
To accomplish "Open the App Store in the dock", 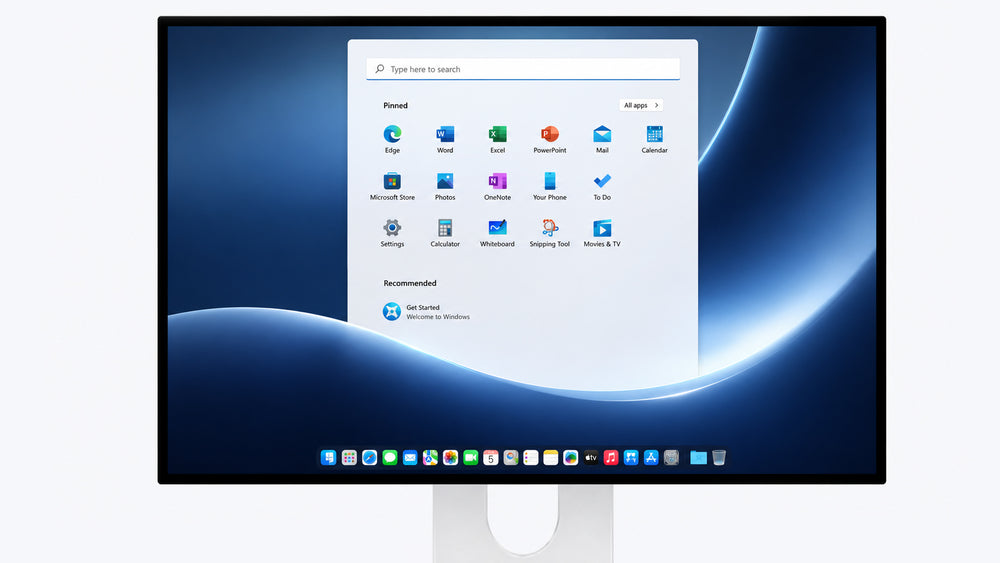I will tap(651, 457).
